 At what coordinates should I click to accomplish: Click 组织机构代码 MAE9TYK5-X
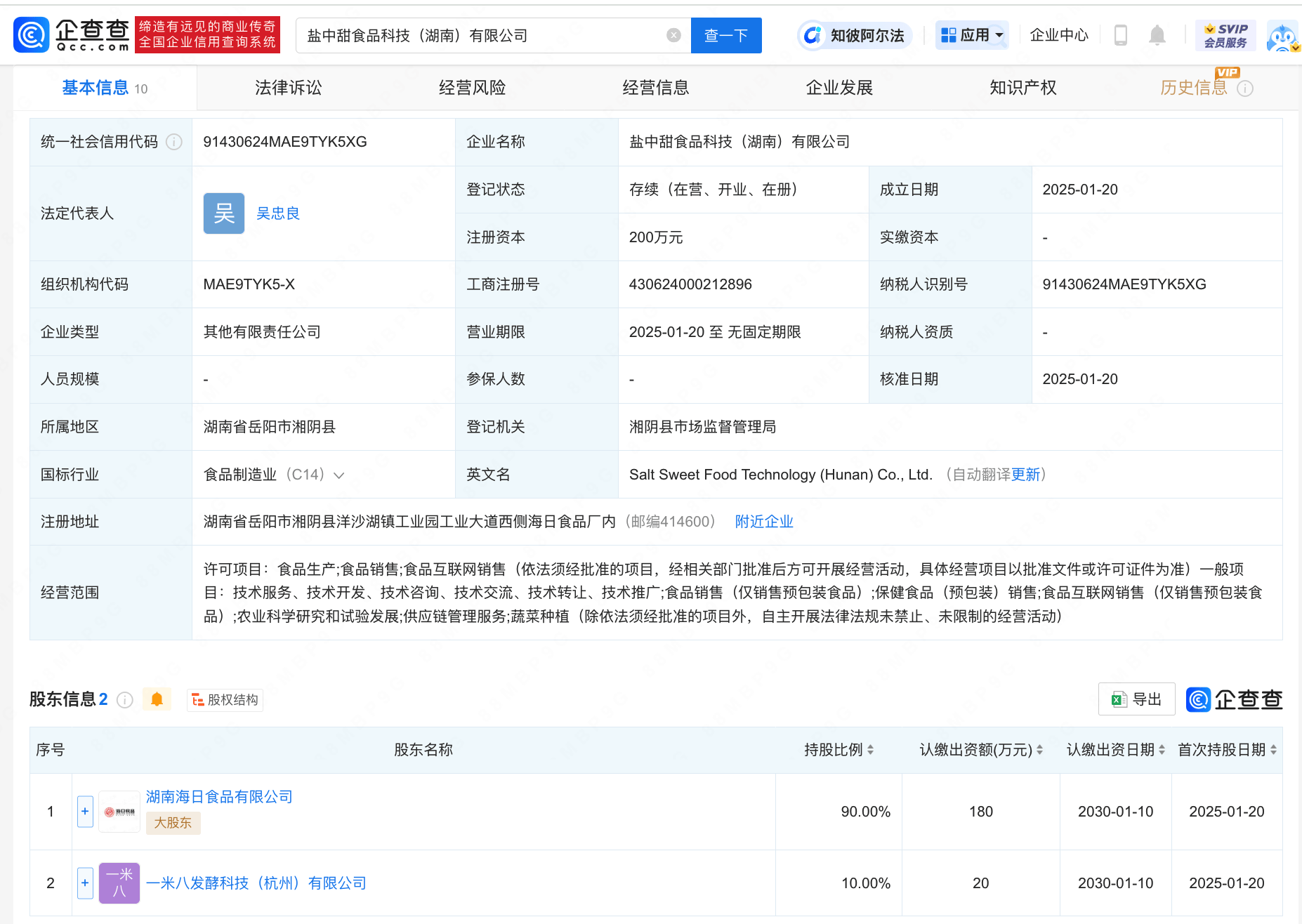point(249,284)
